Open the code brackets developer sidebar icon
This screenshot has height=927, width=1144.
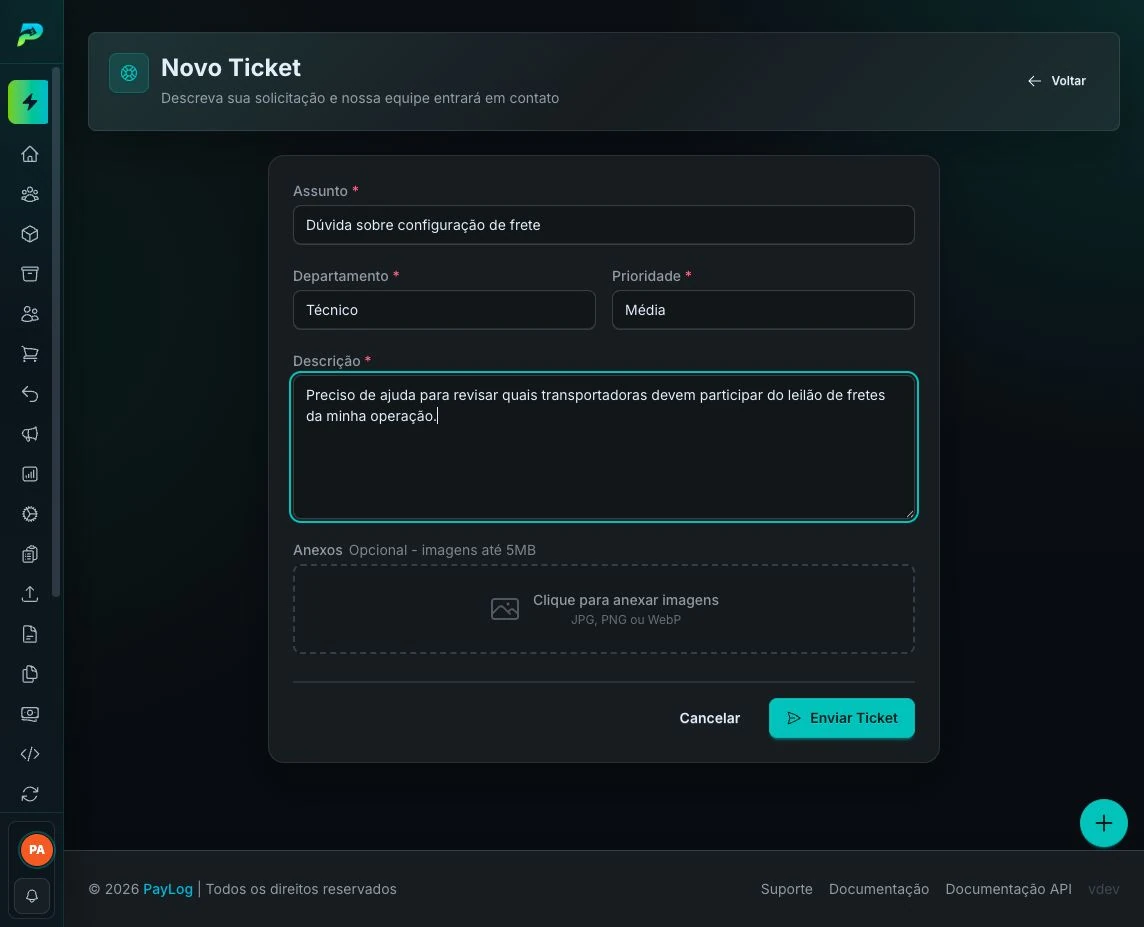point(30,754)
